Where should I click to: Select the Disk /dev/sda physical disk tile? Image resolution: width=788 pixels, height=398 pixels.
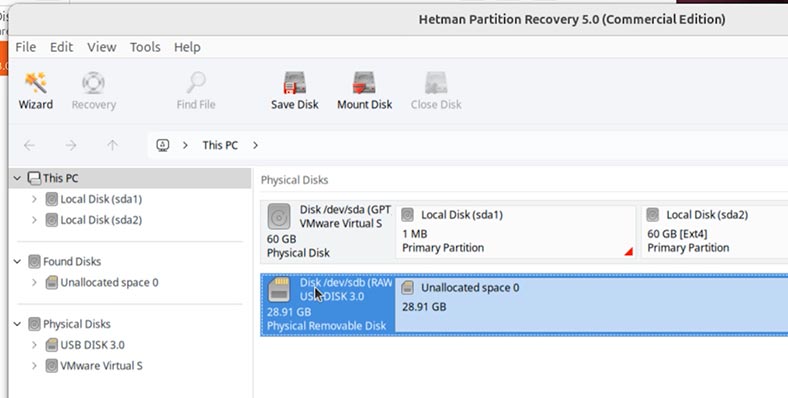pos(328,231)
